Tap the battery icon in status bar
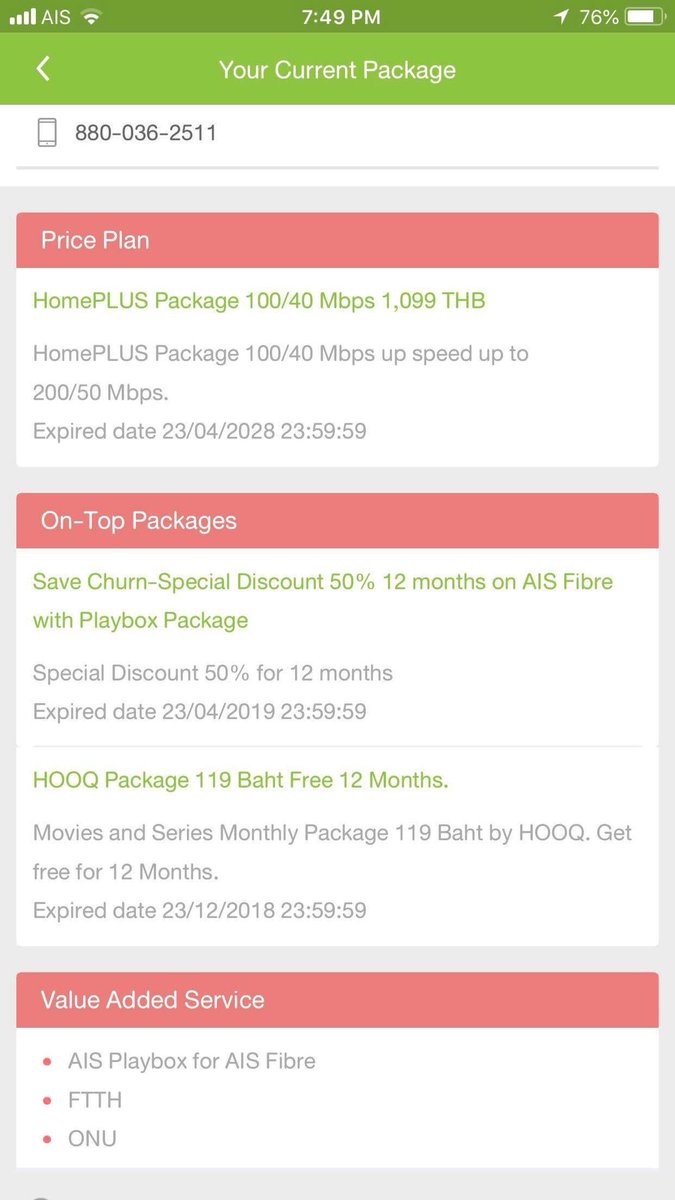 pyautogui.click(x=644, y=17)
